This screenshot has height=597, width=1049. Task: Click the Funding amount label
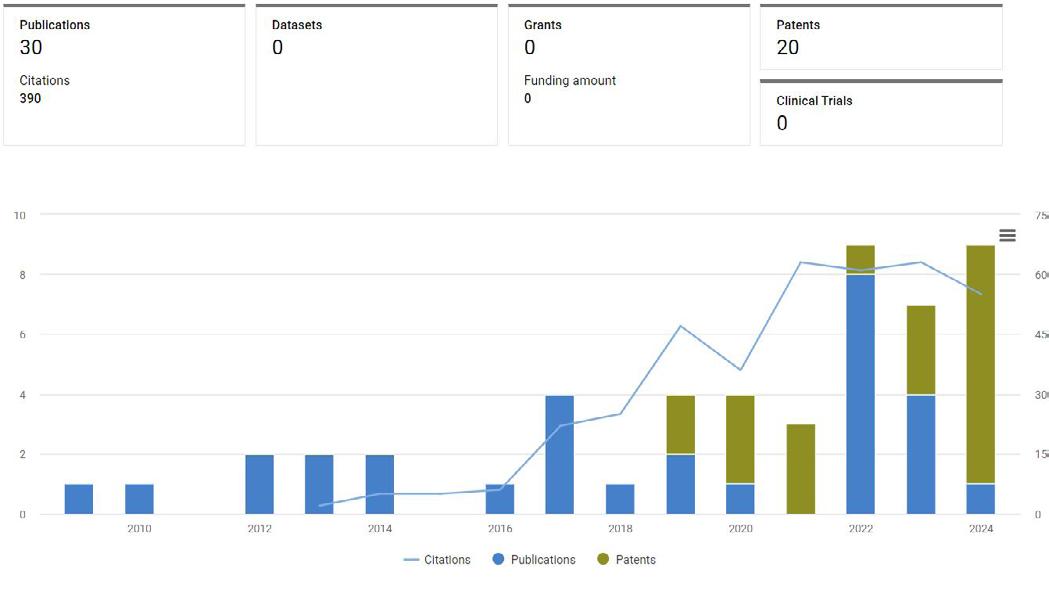click(569, 80)
